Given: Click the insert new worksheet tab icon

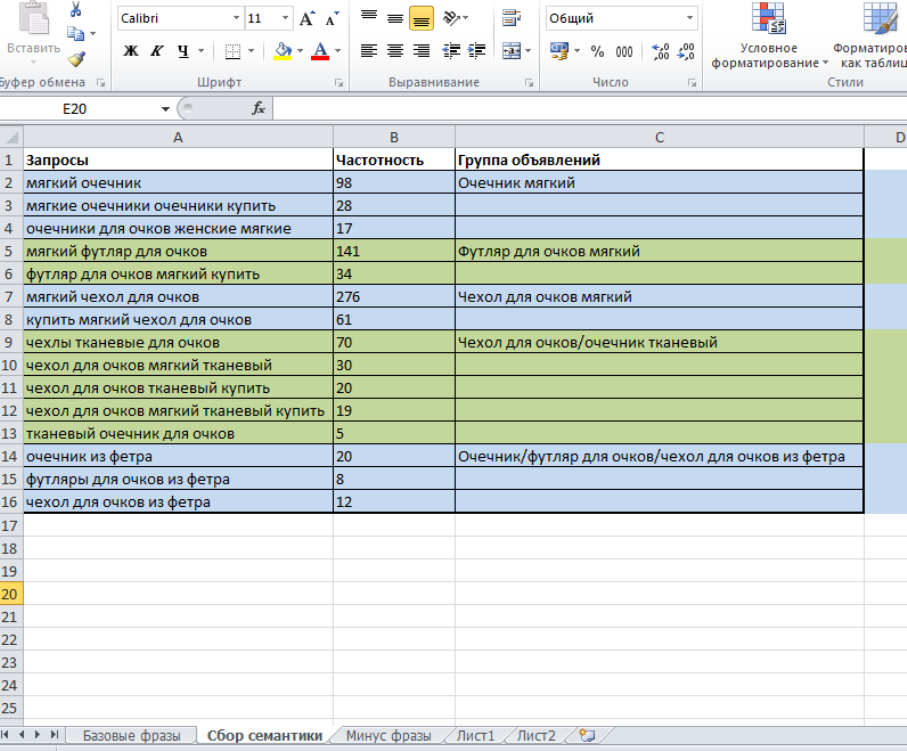Looking at the screenshot, I should 587,735.
